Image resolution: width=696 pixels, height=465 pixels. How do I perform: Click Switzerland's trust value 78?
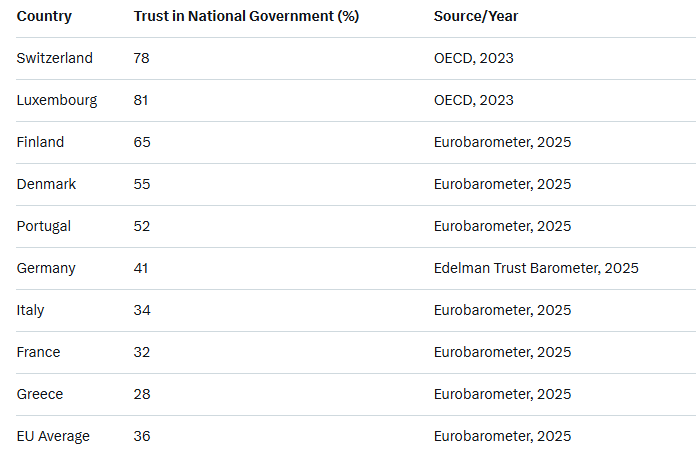point(142,58)
